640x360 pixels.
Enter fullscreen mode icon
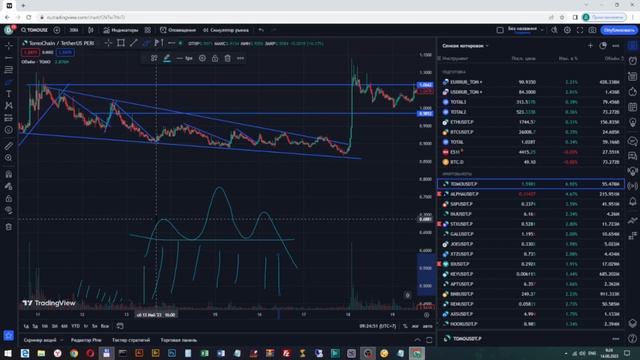pos(580,30)
